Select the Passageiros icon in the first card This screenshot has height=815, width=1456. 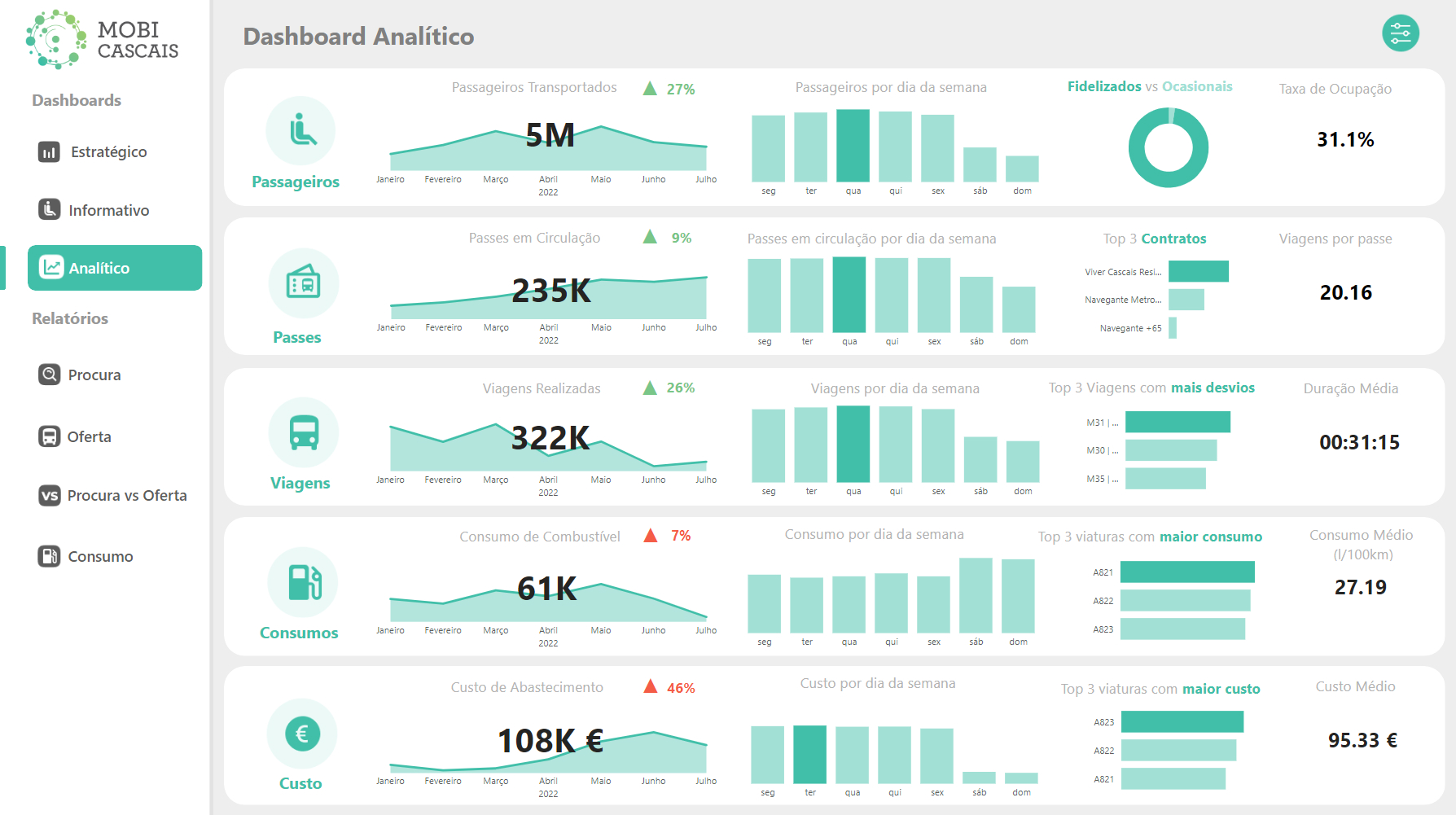tap(300, 130)
